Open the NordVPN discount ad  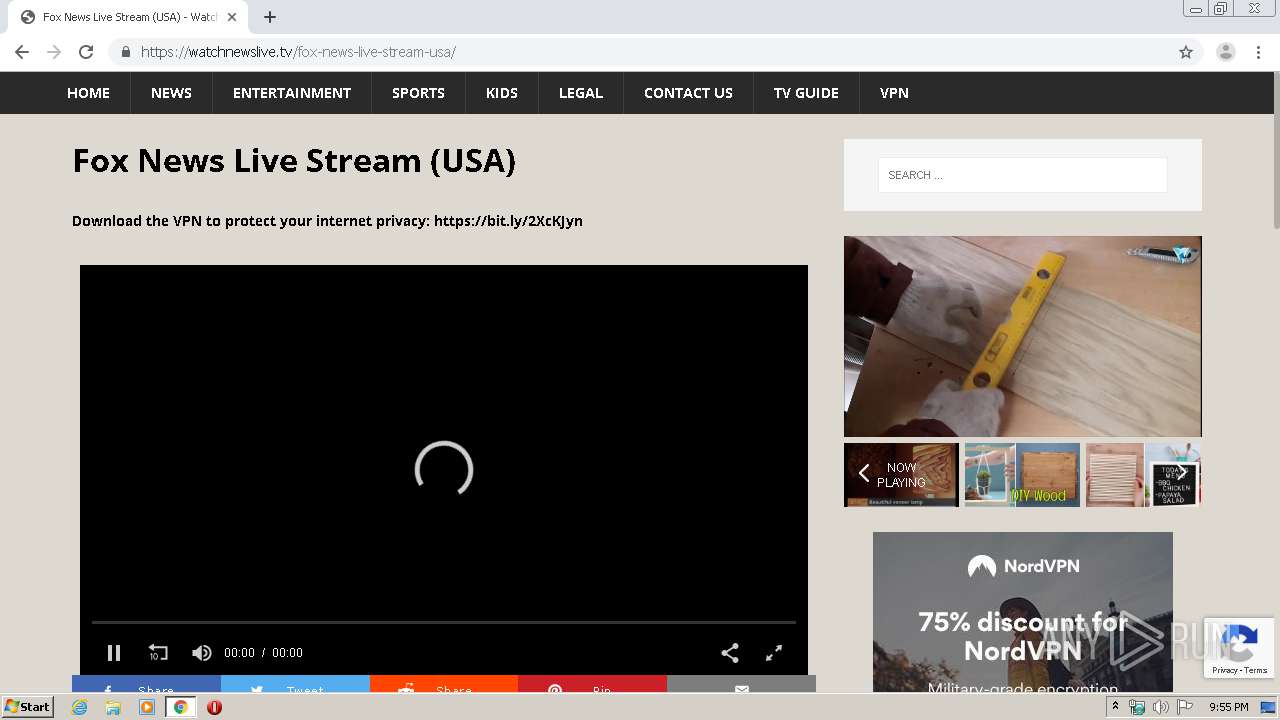coord(1022,612)
